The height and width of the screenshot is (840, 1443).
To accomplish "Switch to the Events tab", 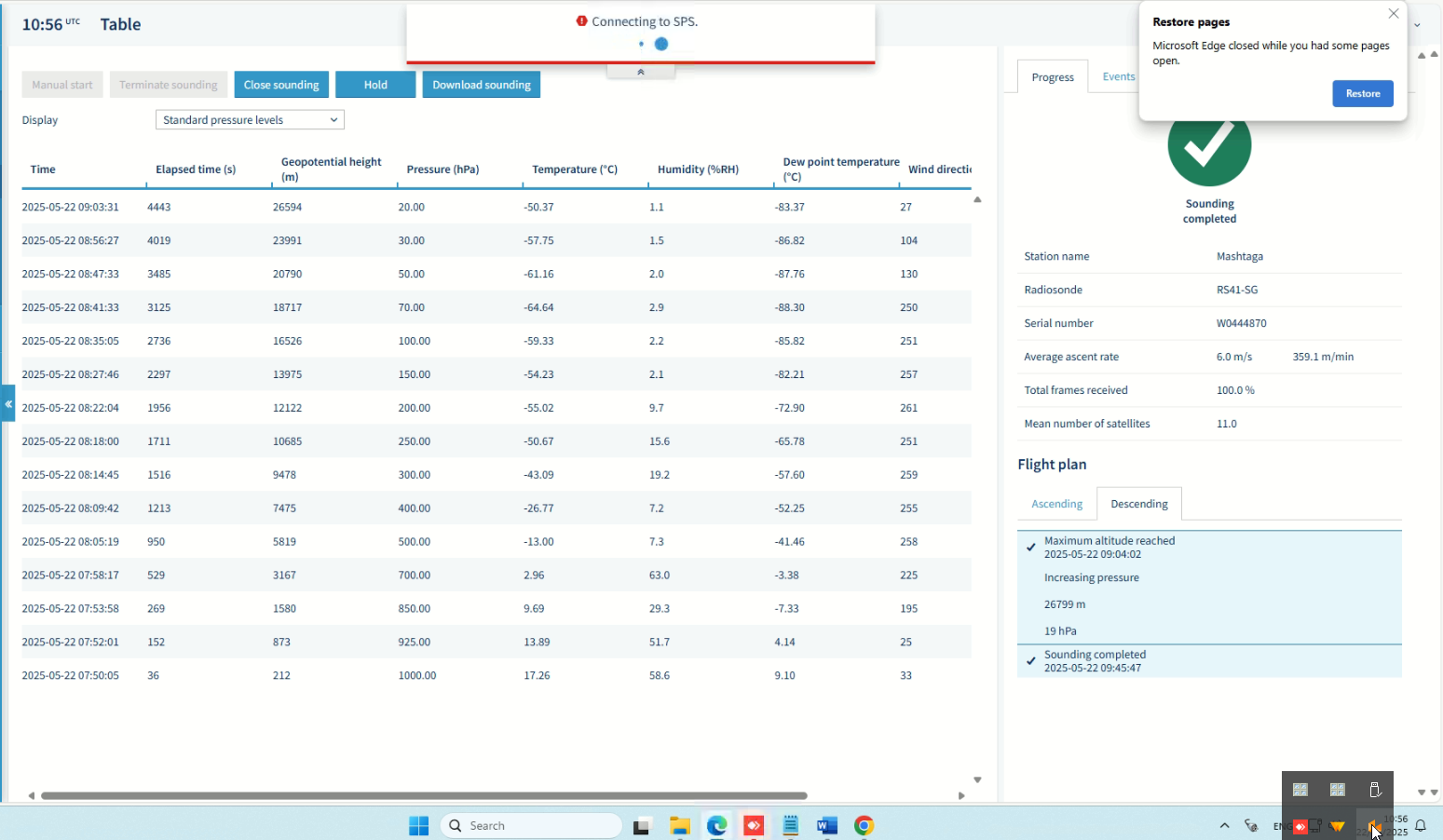I will tap(1118, 77).
